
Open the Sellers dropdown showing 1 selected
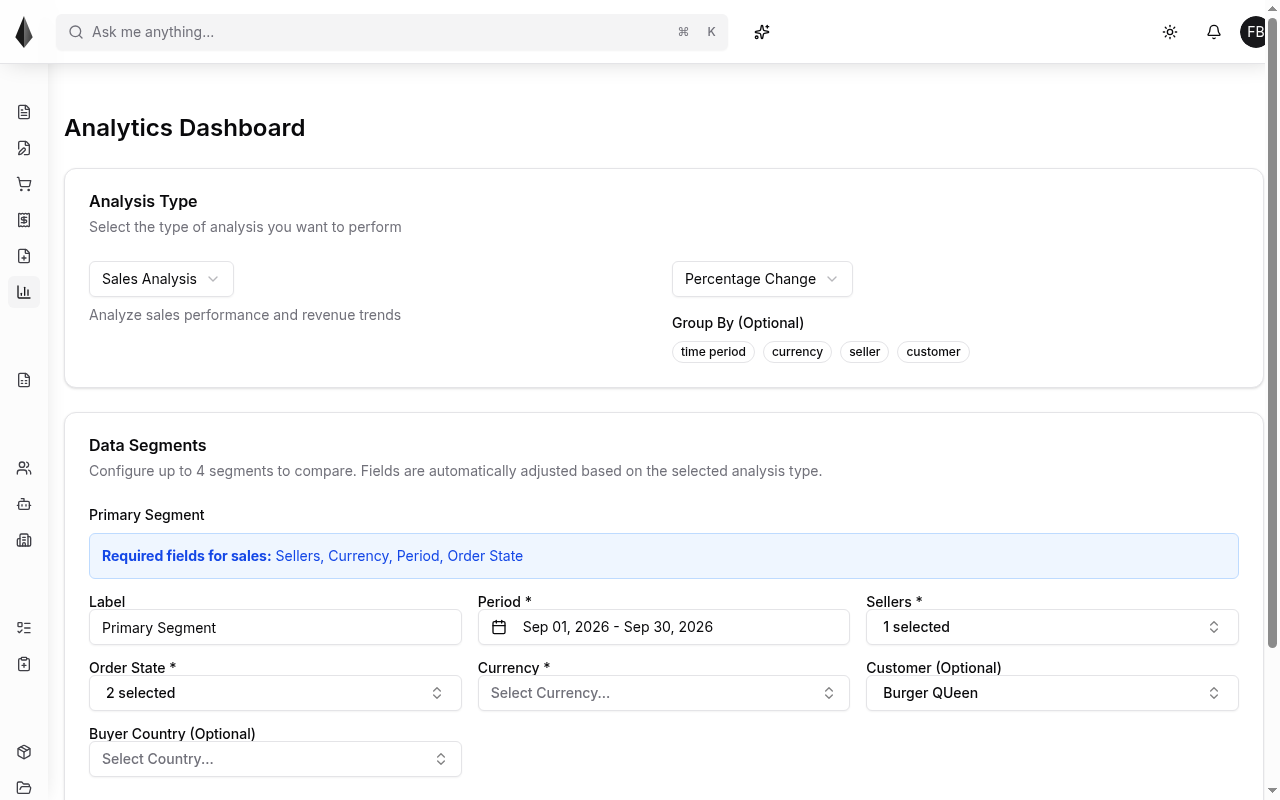(1052, 627)
